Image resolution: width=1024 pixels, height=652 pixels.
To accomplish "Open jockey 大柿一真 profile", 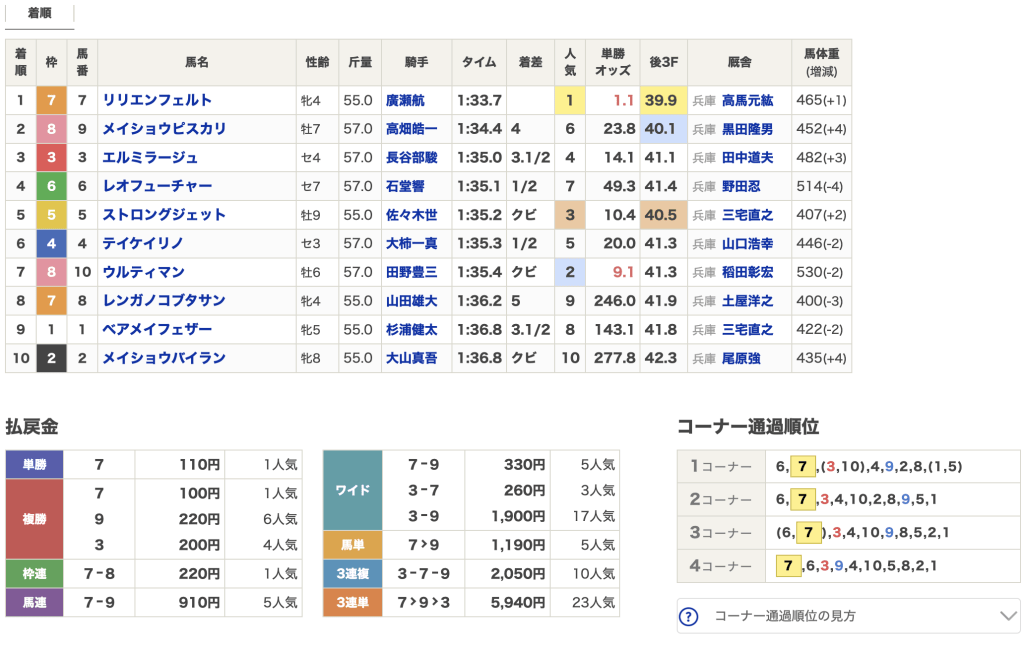I will (x=411, y=244).
